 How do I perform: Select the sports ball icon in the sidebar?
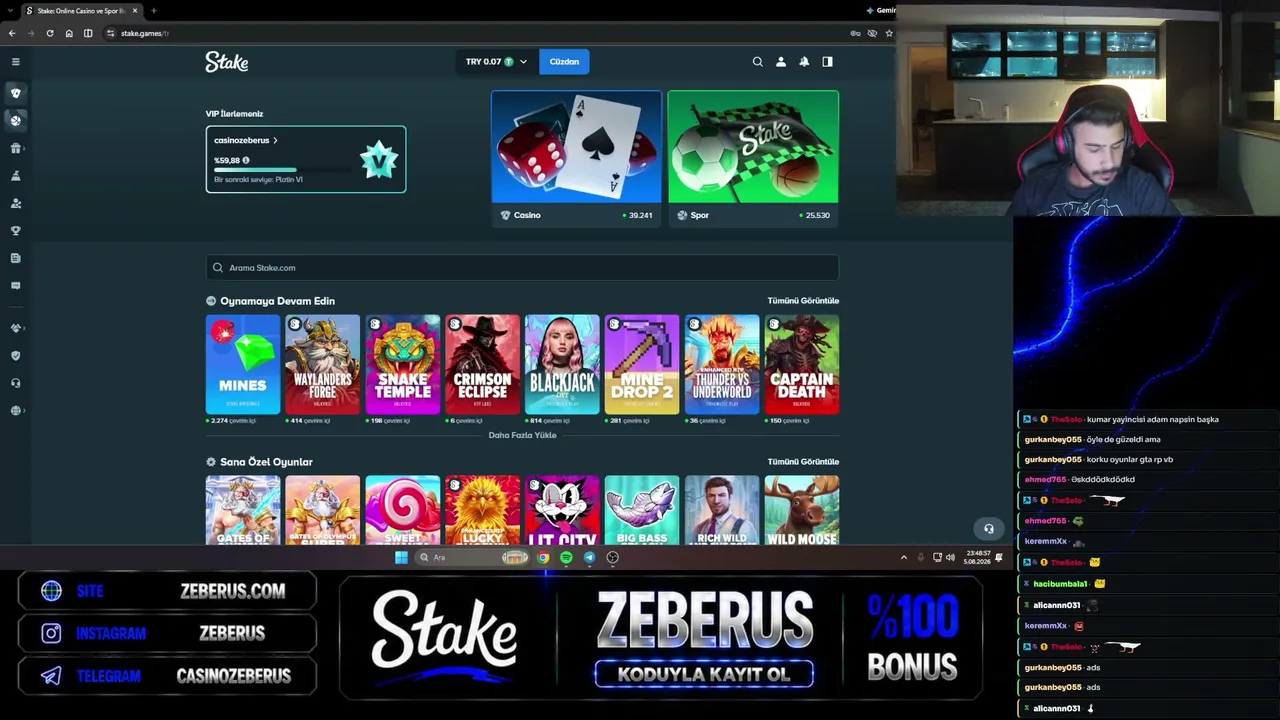[x=15, y=120]
